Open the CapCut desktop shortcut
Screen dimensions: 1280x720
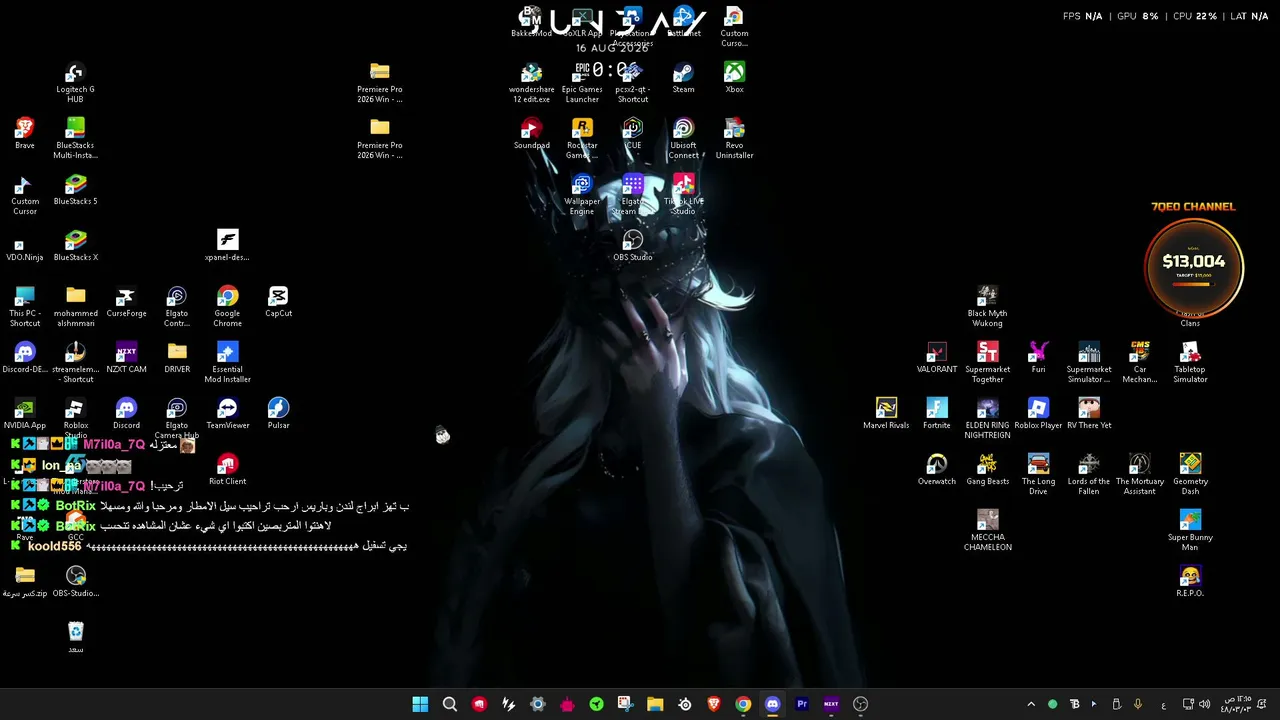pos(278,302)
